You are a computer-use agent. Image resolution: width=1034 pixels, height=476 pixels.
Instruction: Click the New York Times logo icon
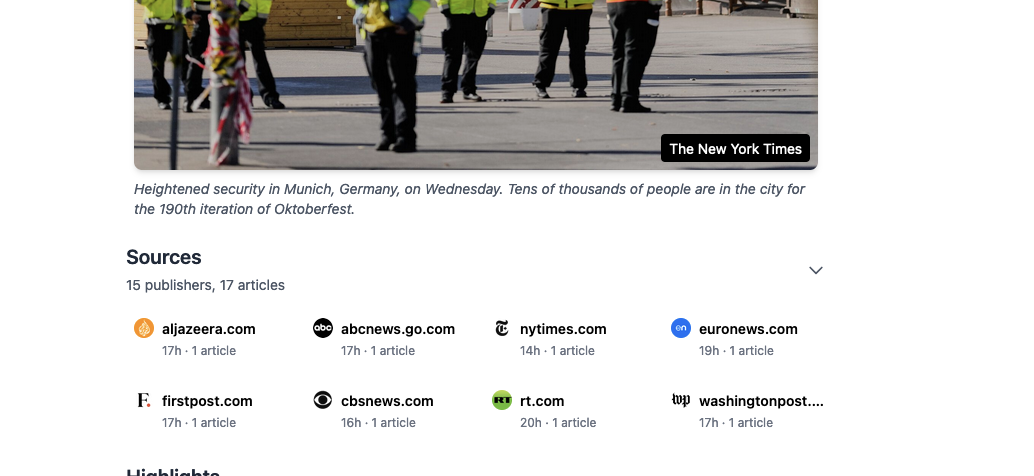(x=502, y=328)
